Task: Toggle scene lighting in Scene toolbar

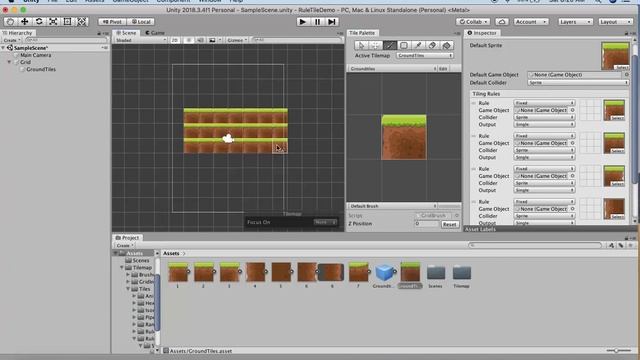Action: (x=189, y=40)
